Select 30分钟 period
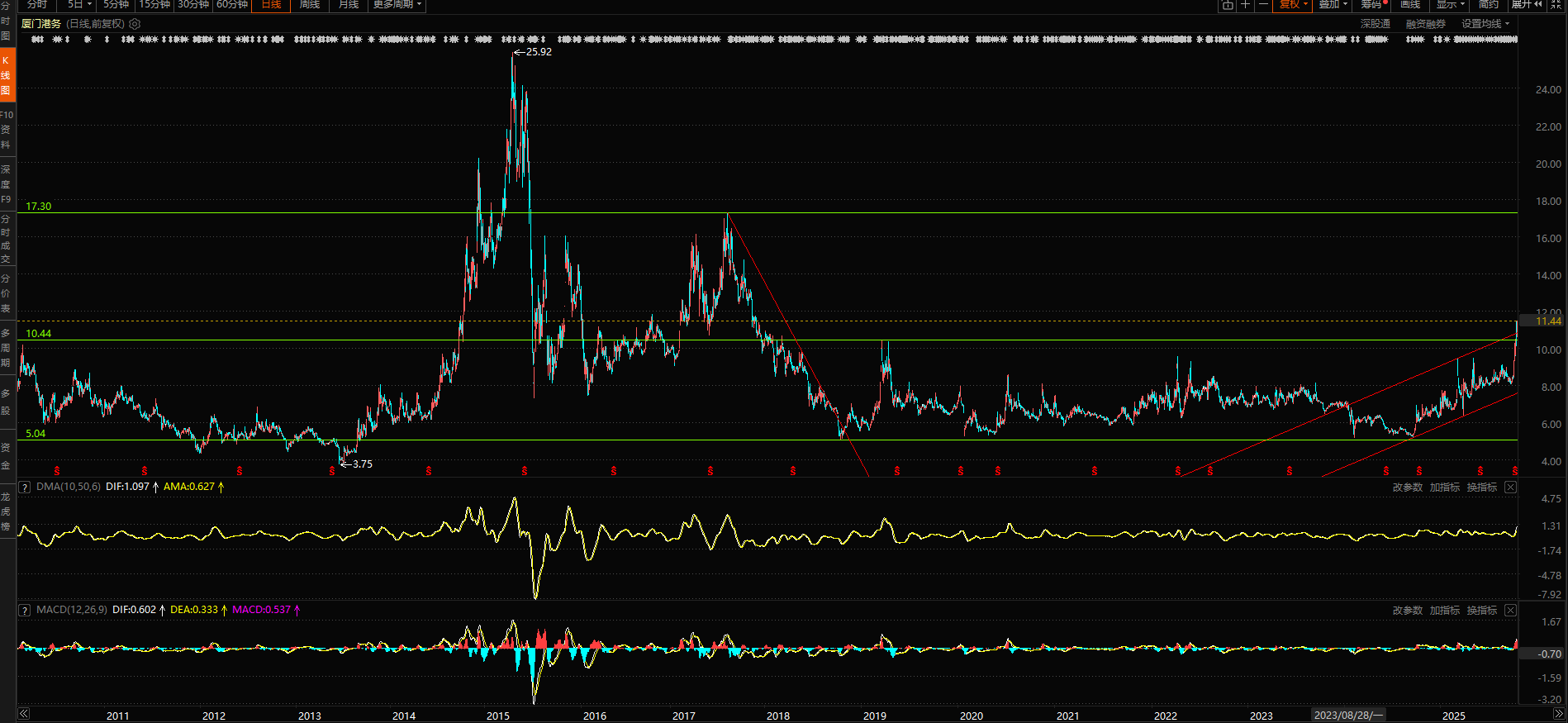1568x723 pixels. tap(193, 5)
